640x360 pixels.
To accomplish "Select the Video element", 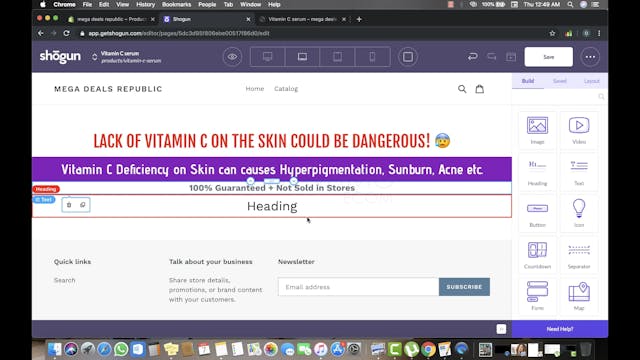I will pos(579,130).
